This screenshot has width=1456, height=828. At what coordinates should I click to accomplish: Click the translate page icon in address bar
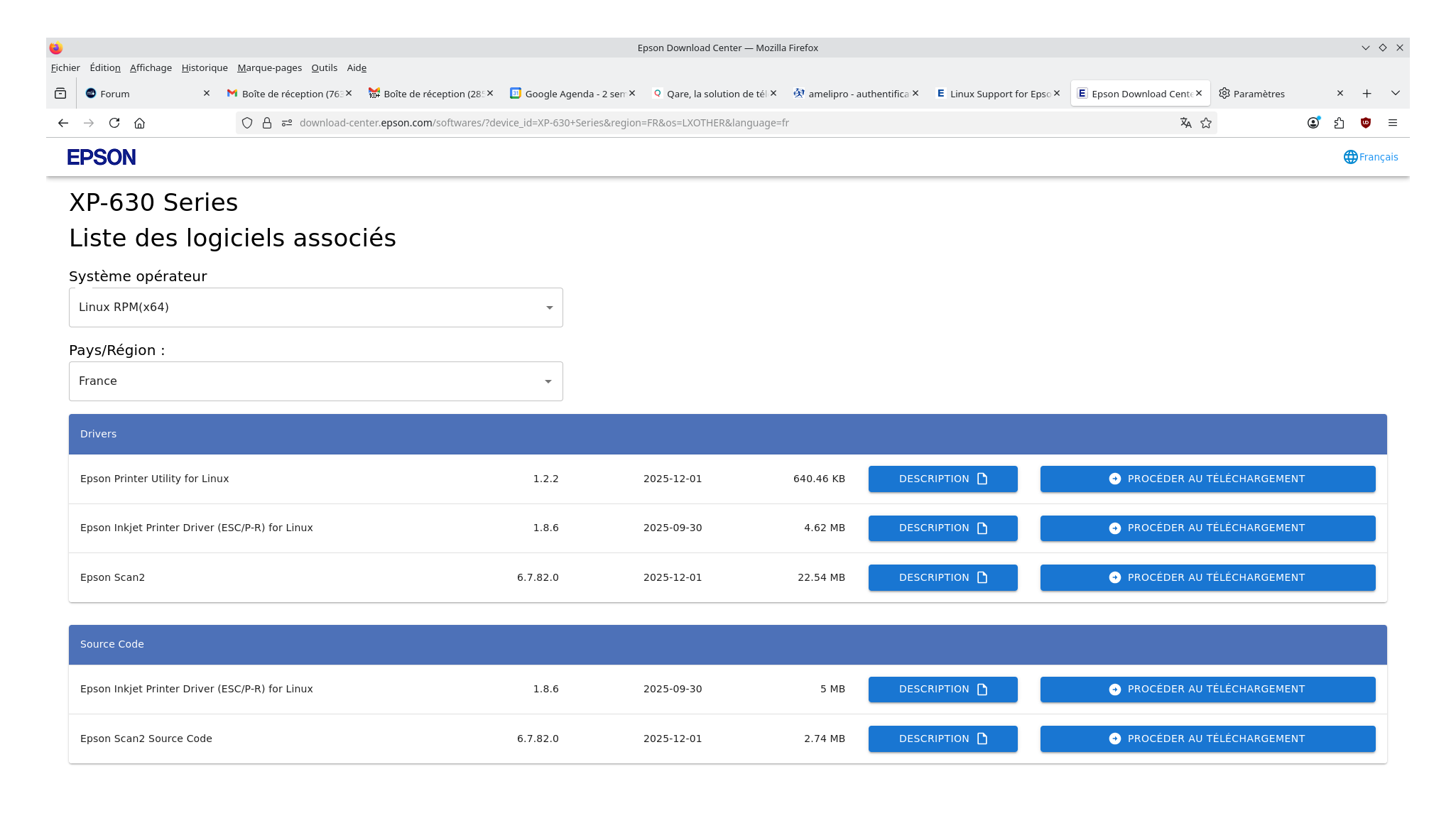pyautogui.click(x=1185, y=123)
